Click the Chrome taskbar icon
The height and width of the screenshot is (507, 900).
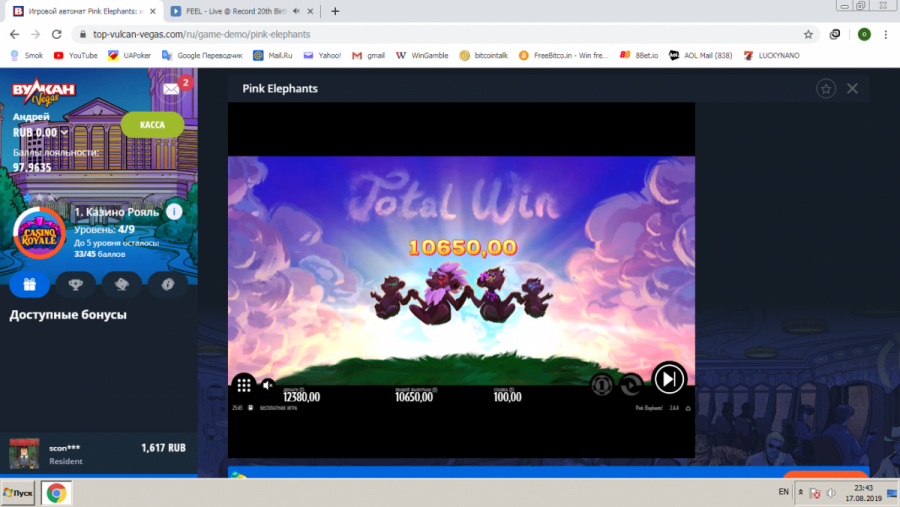click(x=56, y=493)
